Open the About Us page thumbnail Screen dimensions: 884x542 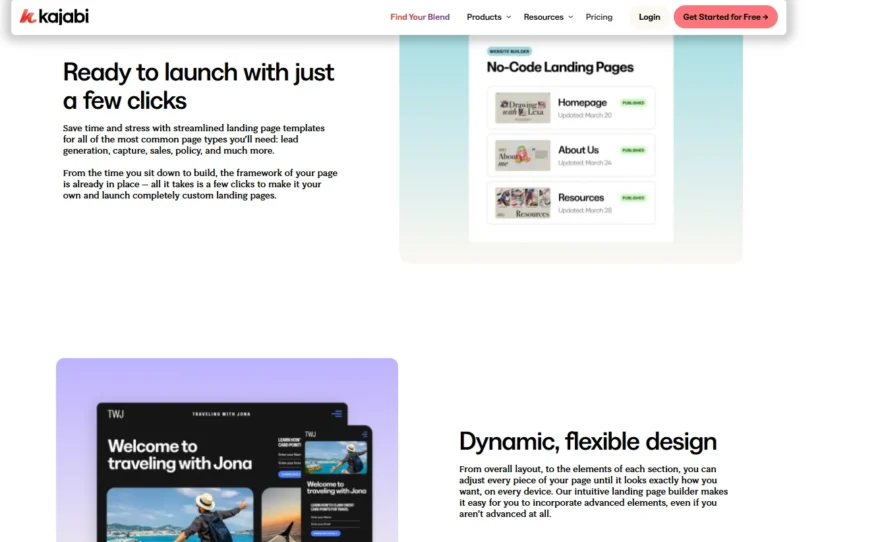coord(523,155)
